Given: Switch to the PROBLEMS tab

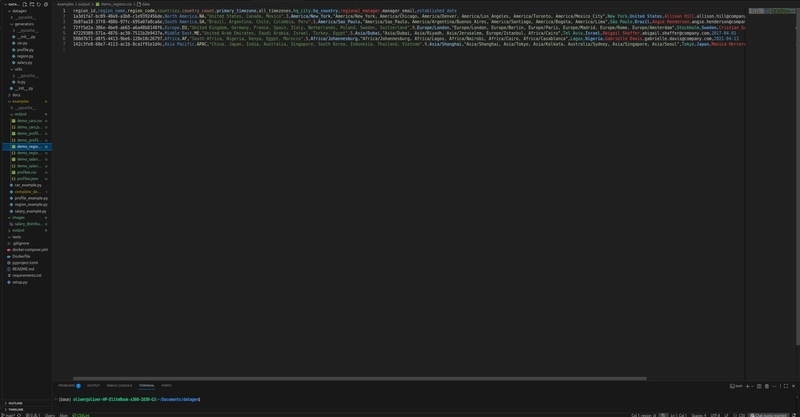Looking at the screenshot, I should 67,385.
